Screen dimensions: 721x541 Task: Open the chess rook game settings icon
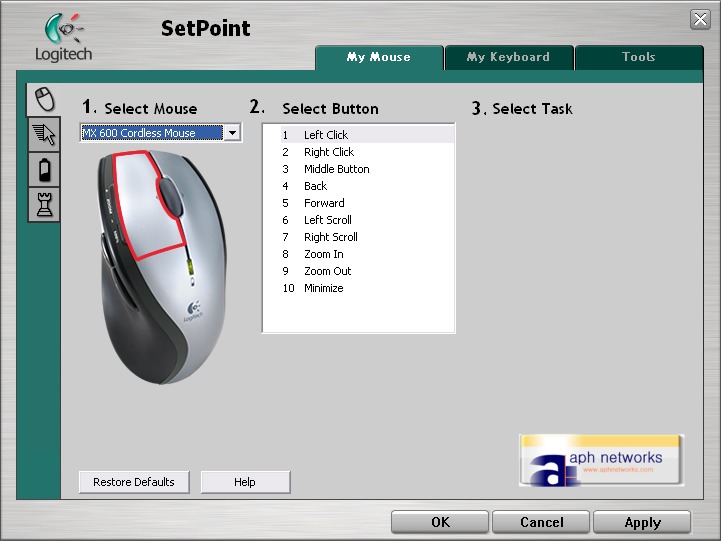click(x=44, y=204)
